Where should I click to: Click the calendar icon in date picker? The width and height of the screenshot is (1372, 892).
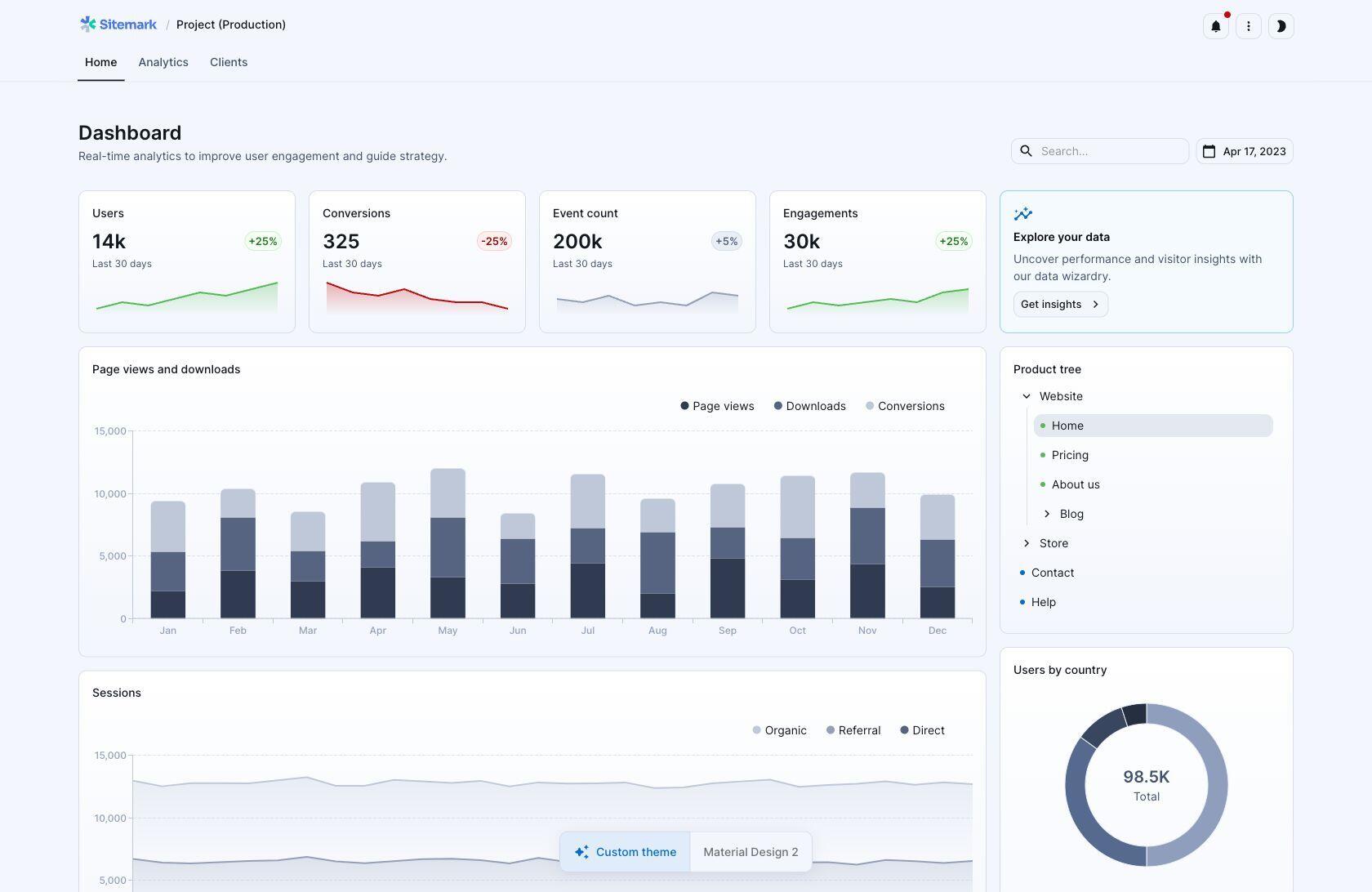(x=1209, y=151)
